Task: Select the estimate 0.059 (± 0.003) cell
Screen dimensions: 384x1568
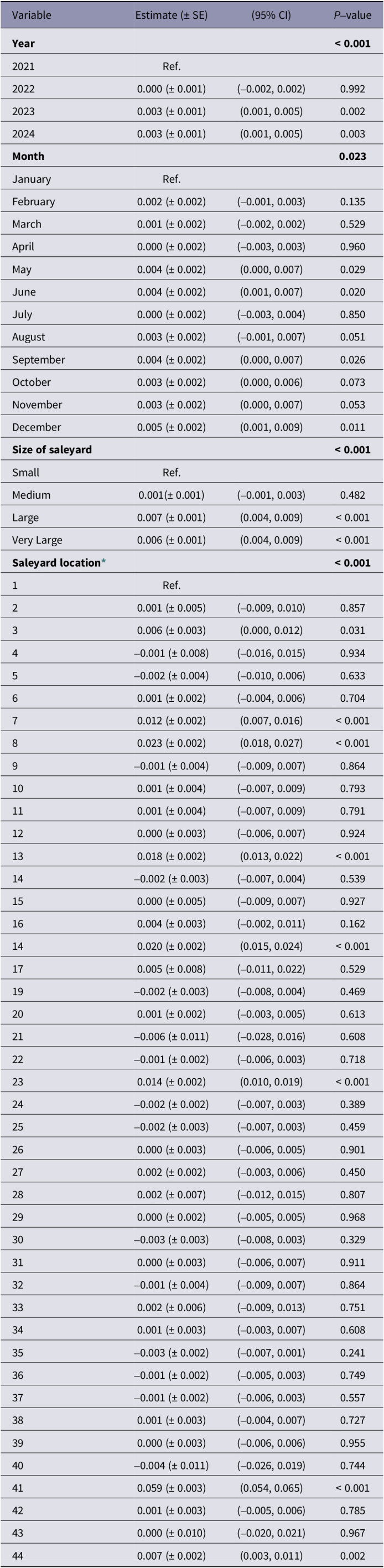Action: point(171,1488)
